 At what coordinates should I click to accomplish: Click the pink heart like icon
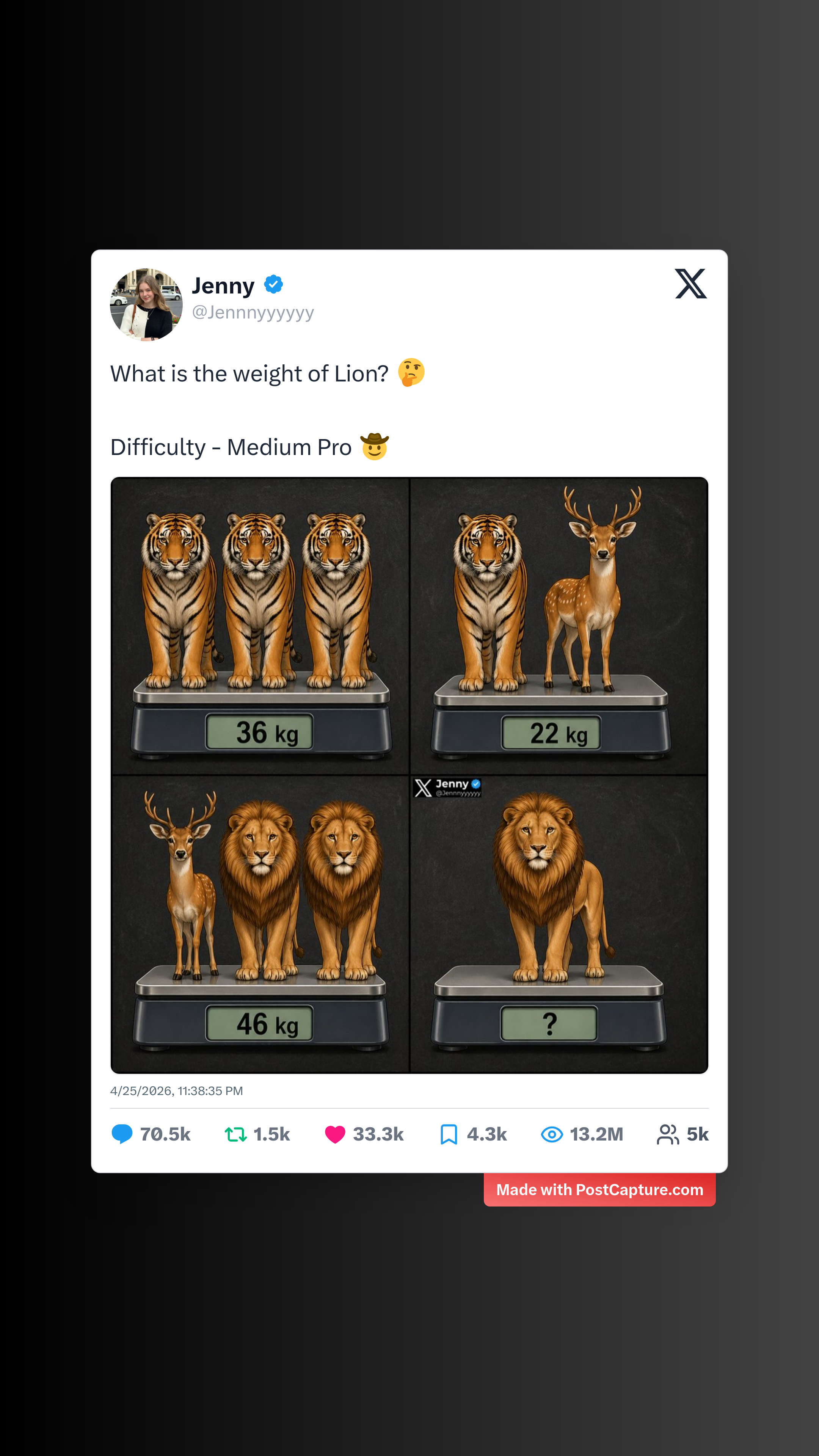coord(334,1134)
